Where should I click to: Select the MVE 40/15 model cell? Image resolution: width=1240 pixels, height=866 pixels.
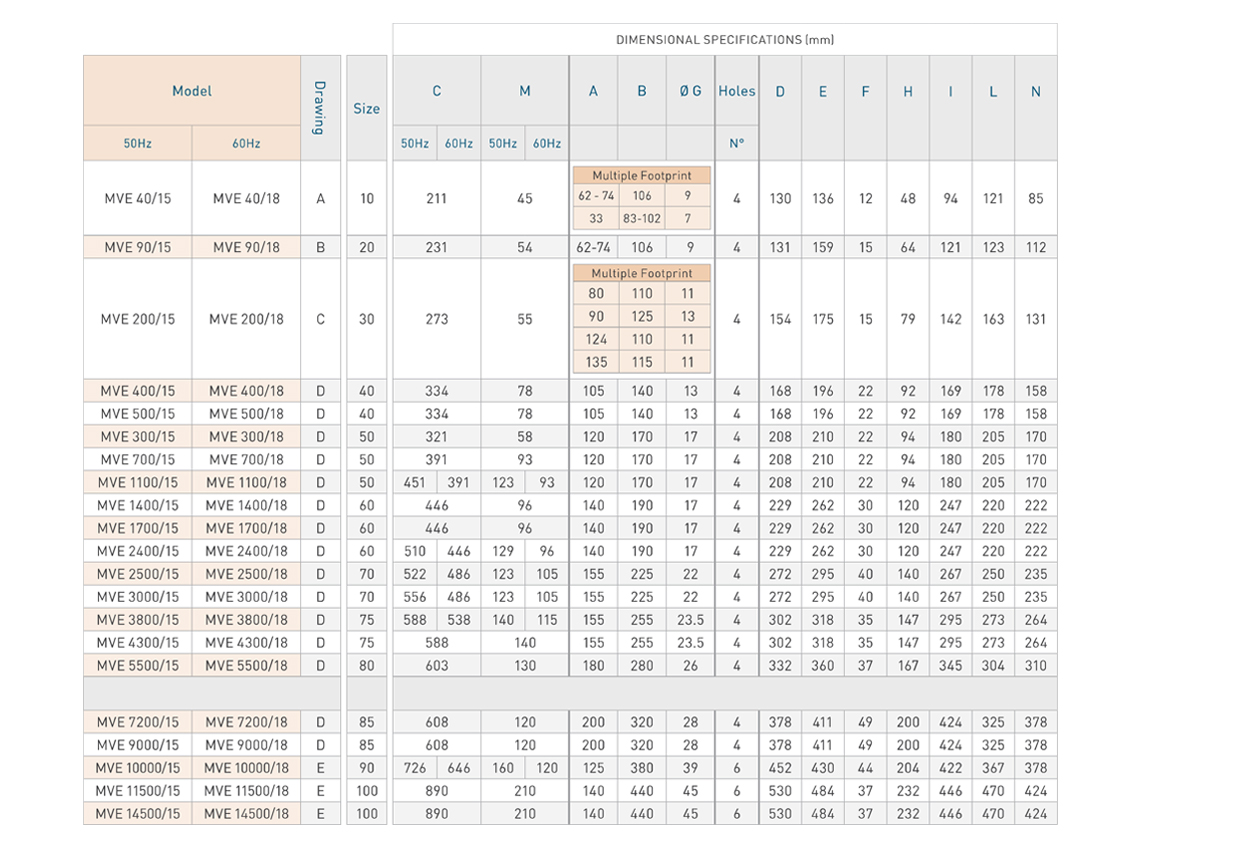pos(138,198)
